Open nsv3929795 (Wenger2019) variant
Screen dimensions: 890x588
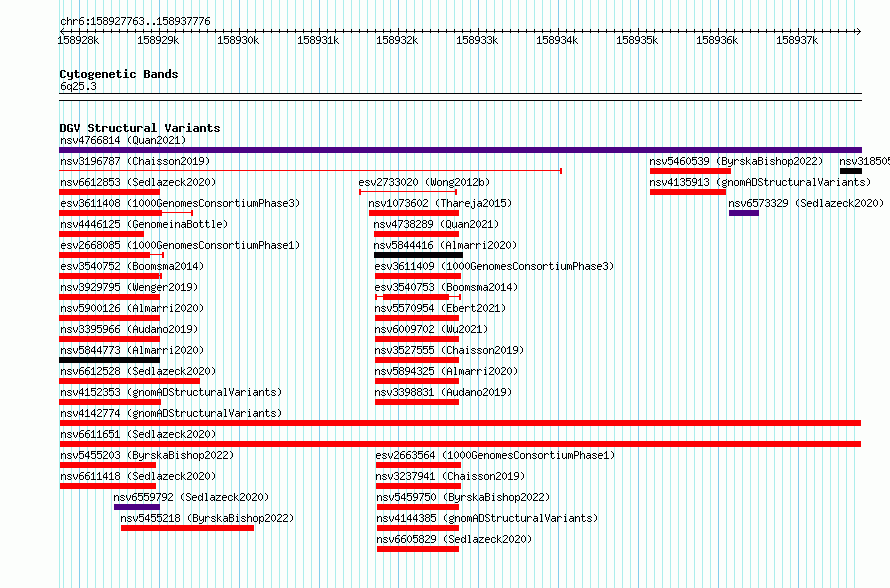129,287
